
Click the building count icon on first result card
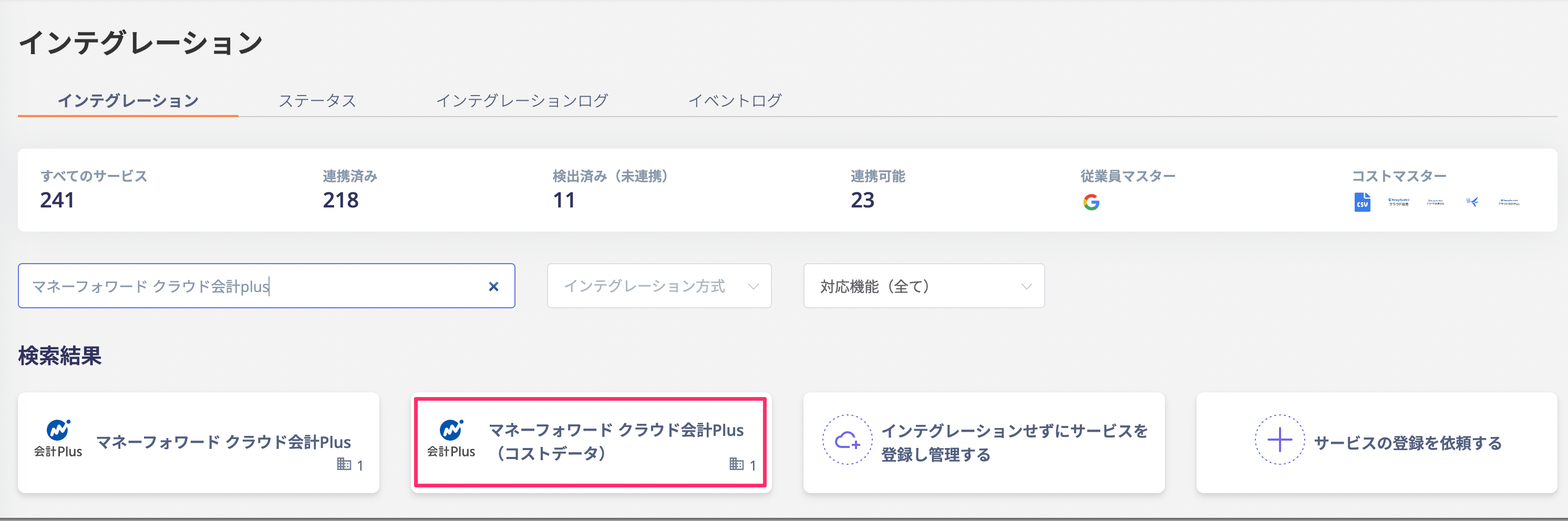click(344, 464)
